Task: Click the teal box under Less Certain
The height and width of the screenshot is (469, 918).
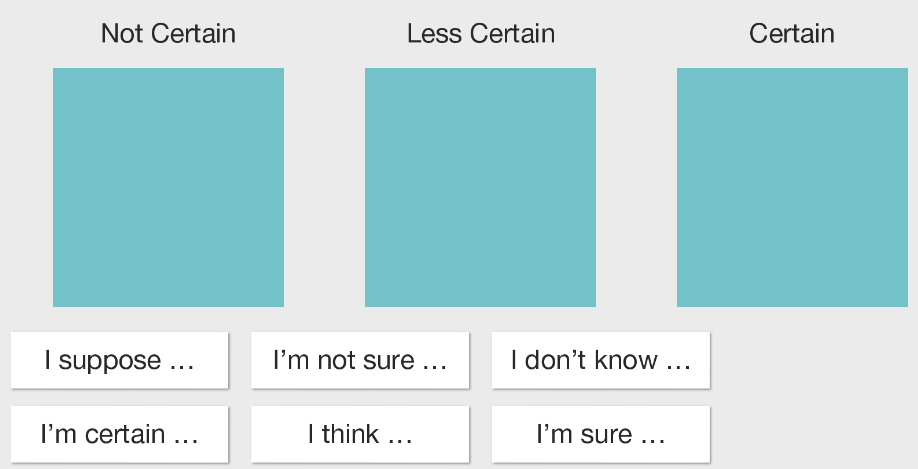Action: [481, 187]
